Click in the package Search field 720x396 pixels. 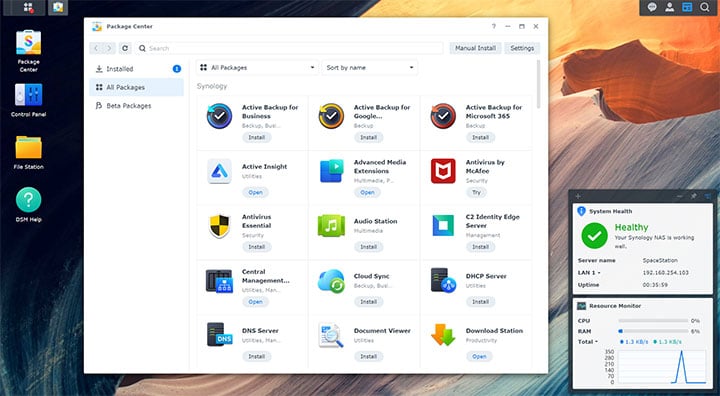point(289,48)
